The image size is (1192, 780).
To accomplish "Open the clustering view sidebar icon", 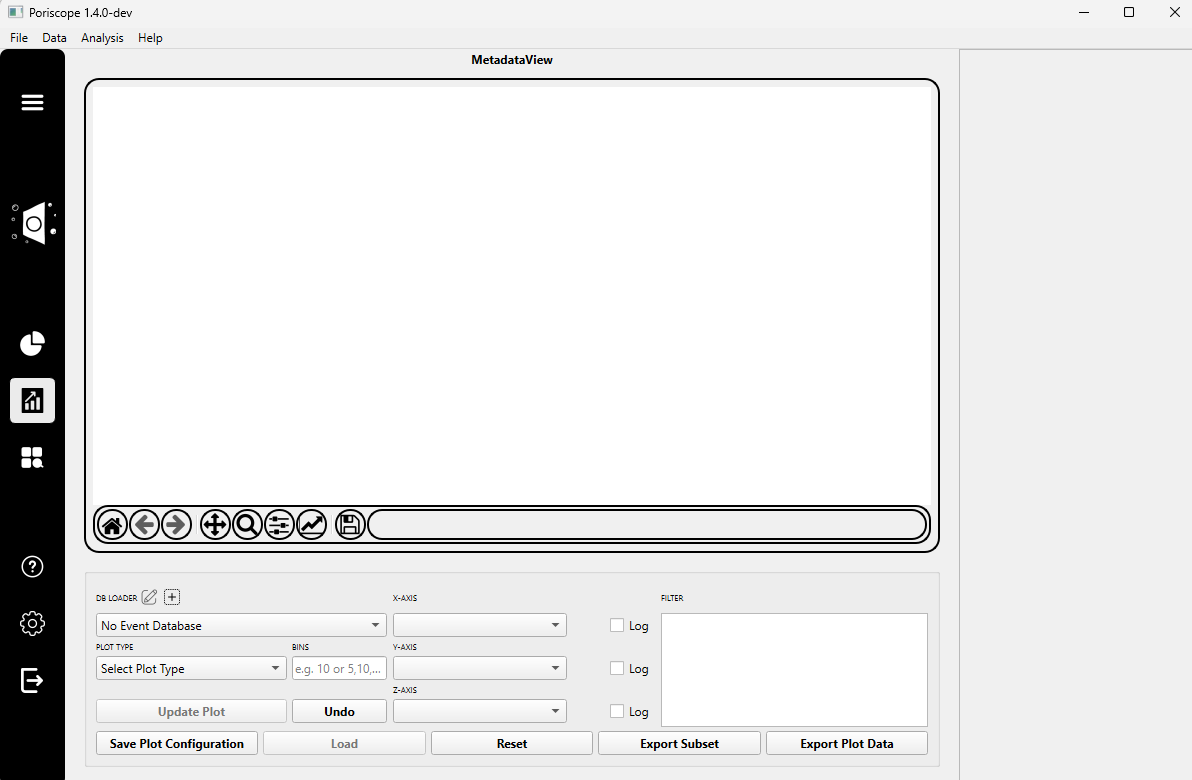I will pos(32,457).
